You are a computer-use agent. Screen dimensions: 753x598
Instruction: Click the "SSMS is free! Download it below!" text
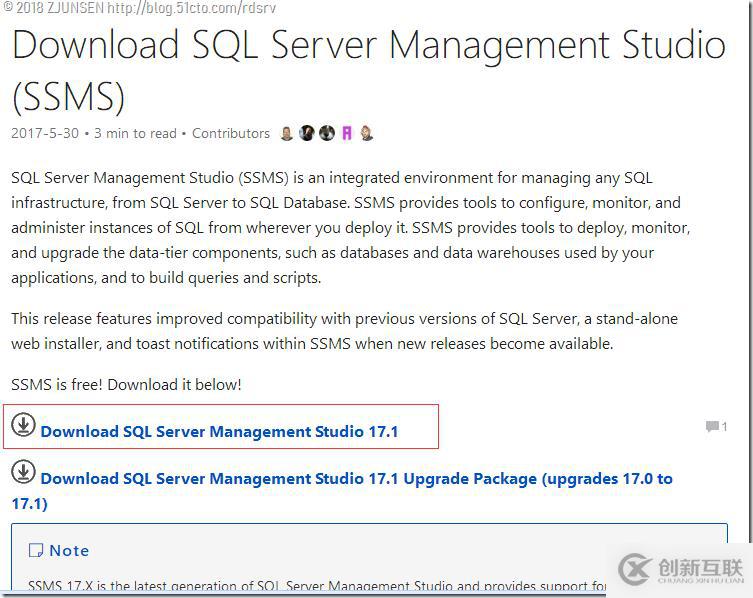[x=126, y=384]
